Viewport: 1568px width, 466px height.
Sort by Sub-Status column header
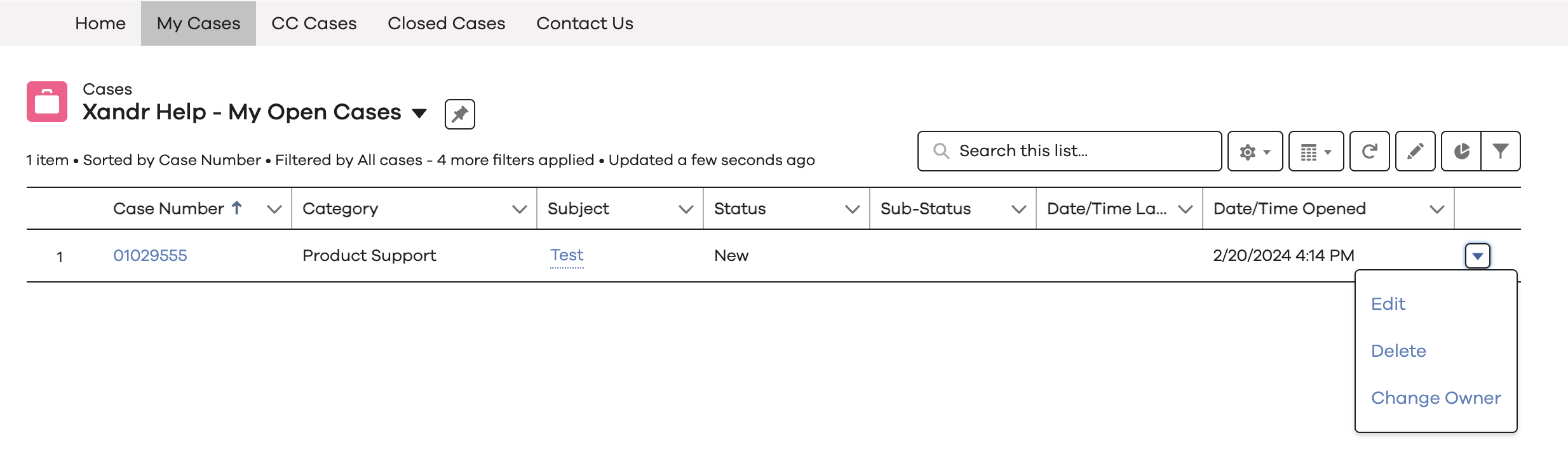coord(925,209)
